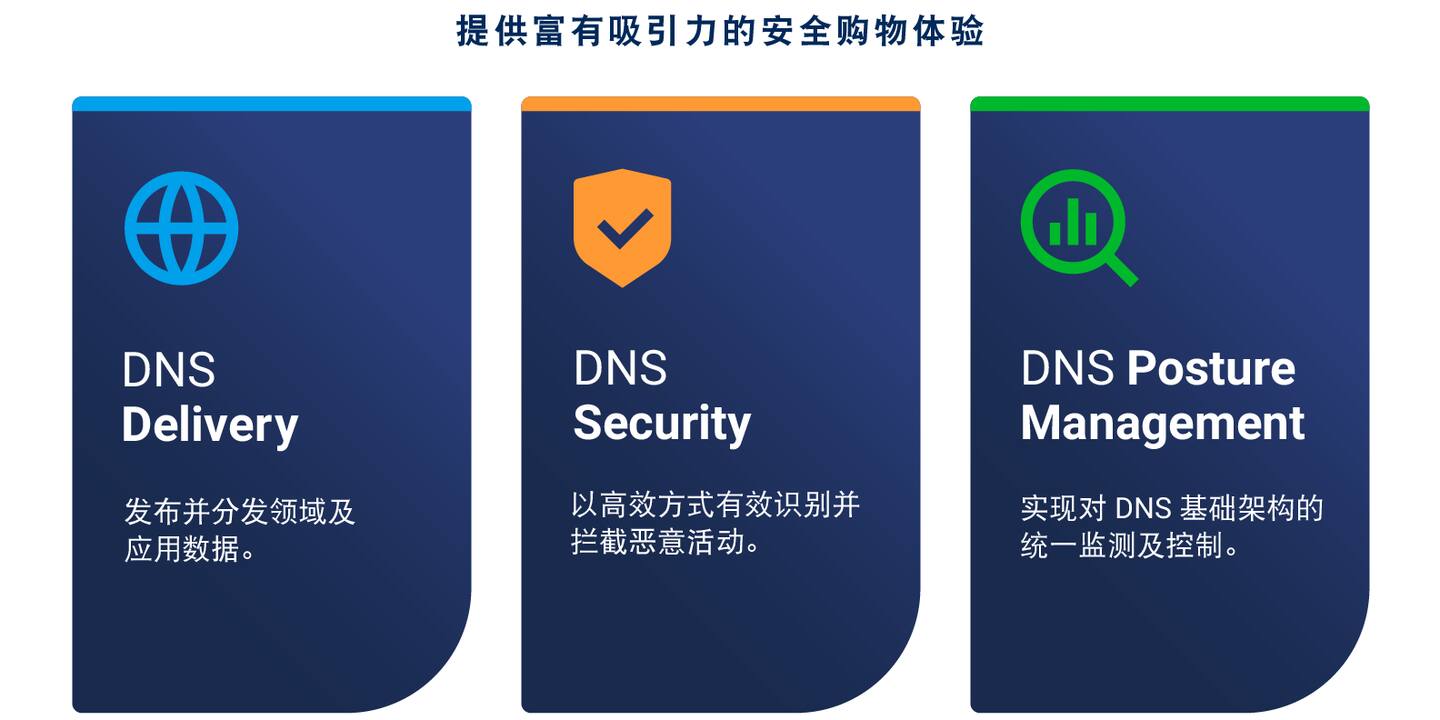
Task: Select the checkmark inside the orange shield
Action: point(624,228)
